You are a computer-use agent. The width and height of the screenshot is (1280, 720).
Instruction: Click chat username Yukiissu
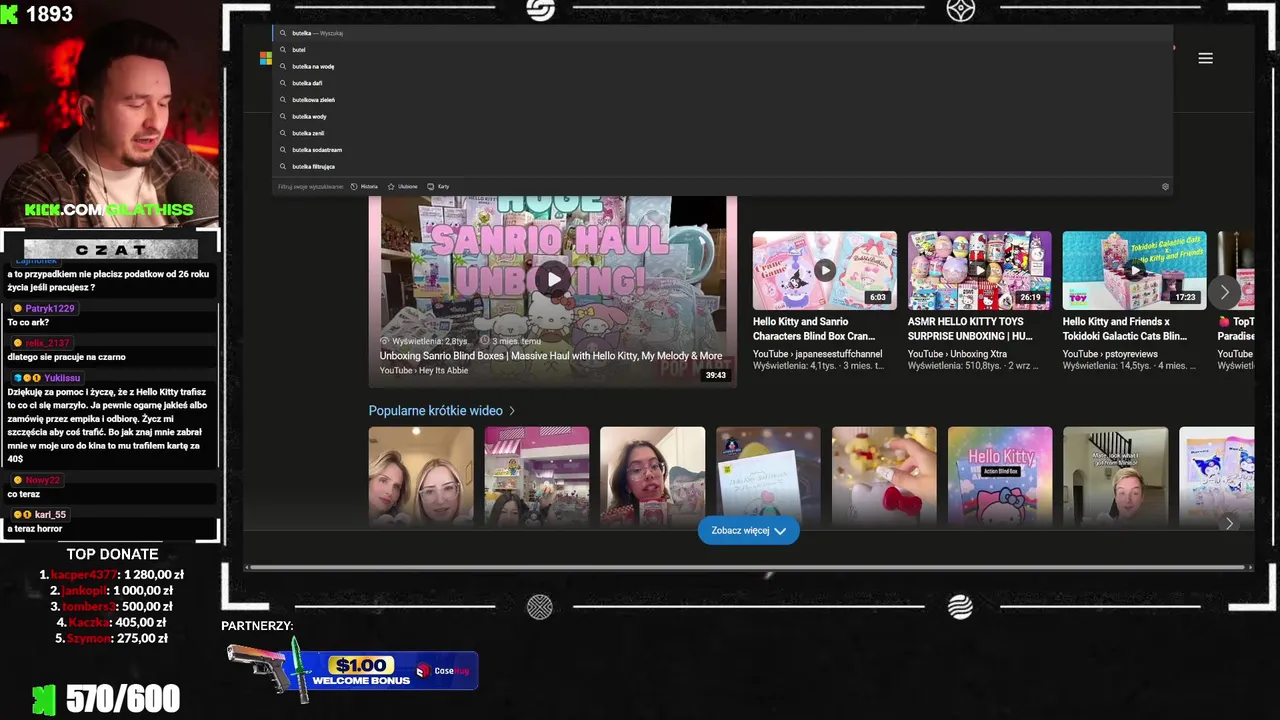pyautogui.click(x=62, y=378)
